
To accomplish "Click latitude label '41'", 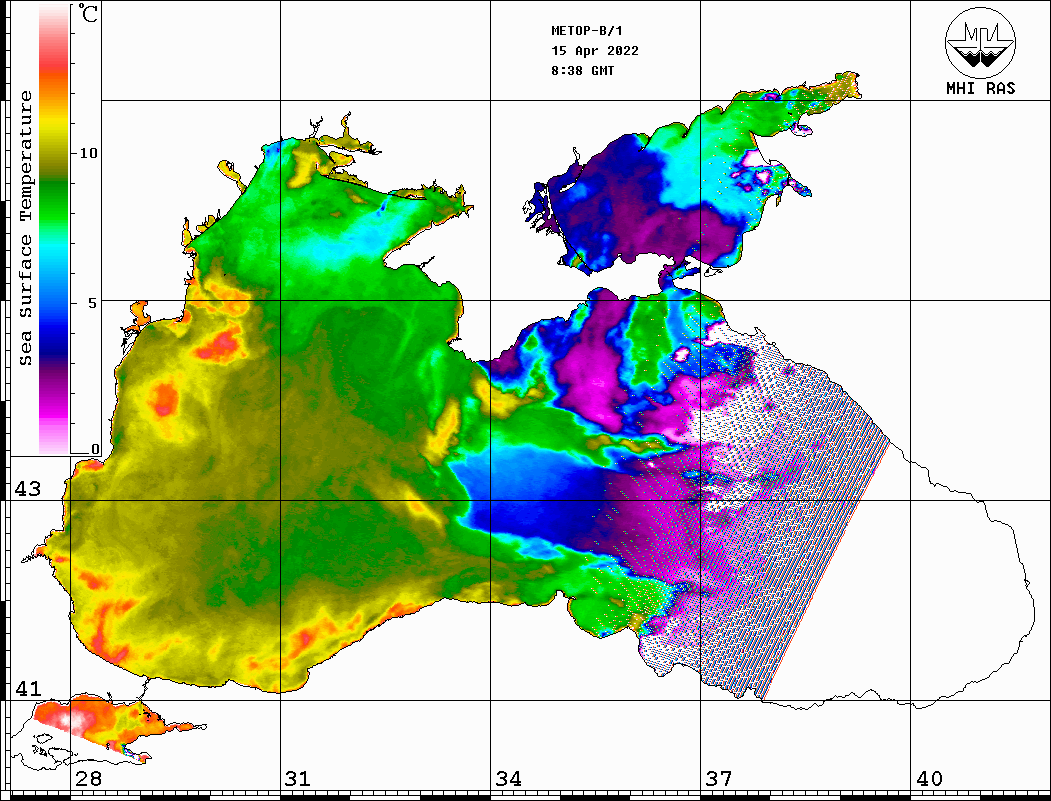I will (27, 688).
